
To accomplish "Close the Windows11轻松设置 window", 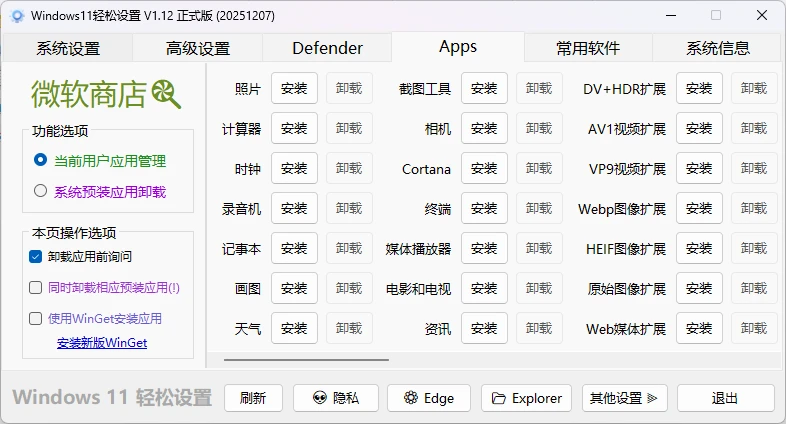I will 762,16.
